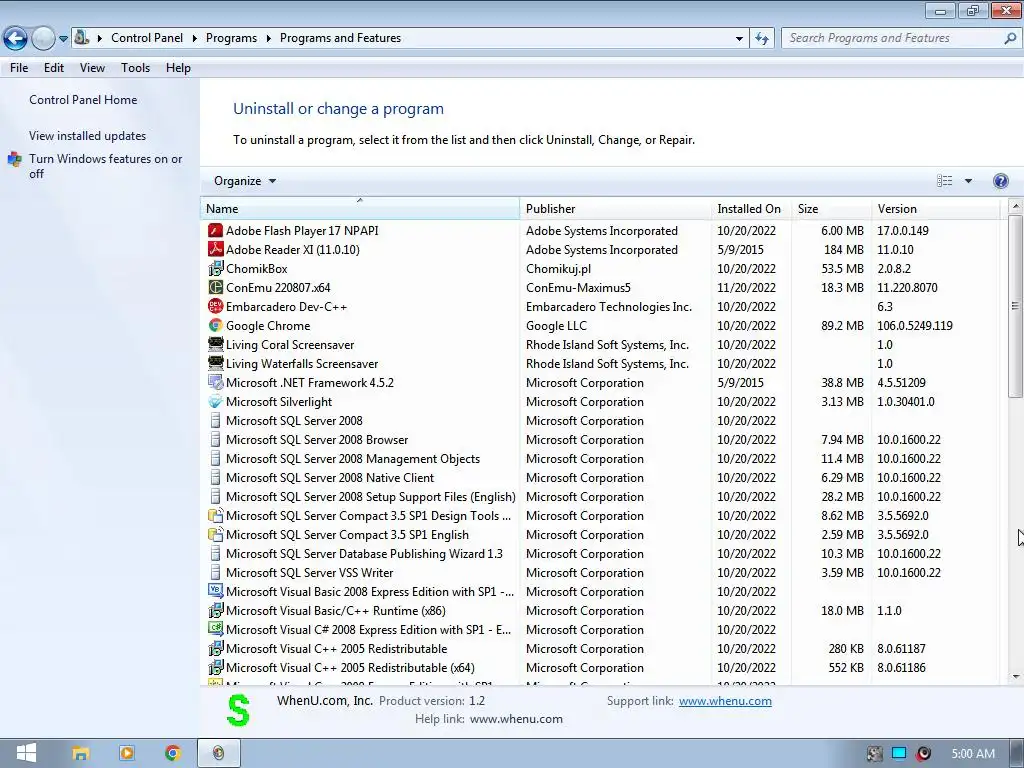Click the green S WhenU program icon
Image resolution: width=1024 pixels, height=768 pixels.
click(x=238, y=711)
